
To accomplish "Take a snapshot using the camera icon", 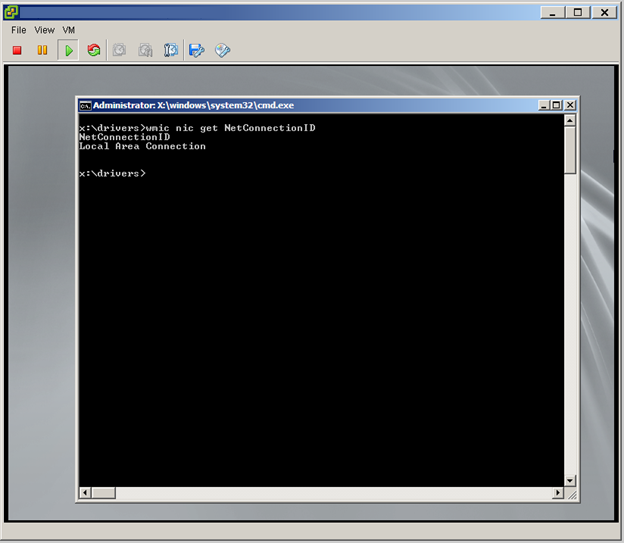I will click(119, 50).
